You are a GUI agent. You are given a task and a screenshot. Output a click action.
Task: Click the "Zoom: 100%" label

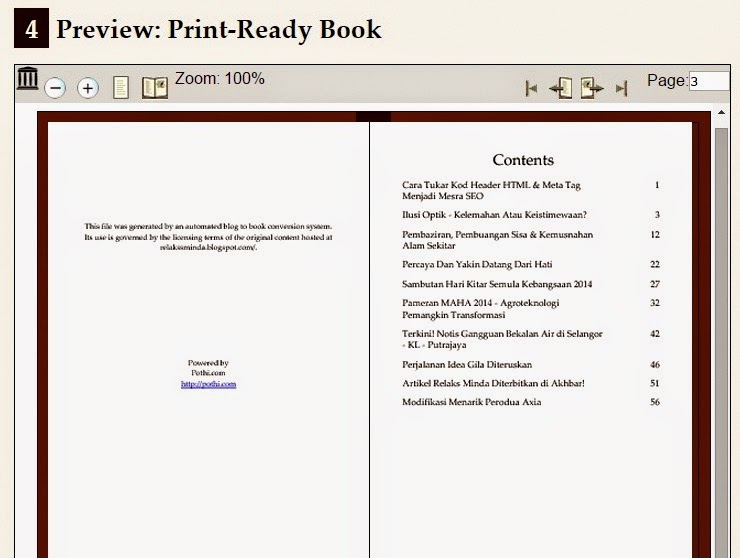tap(219, 78)
